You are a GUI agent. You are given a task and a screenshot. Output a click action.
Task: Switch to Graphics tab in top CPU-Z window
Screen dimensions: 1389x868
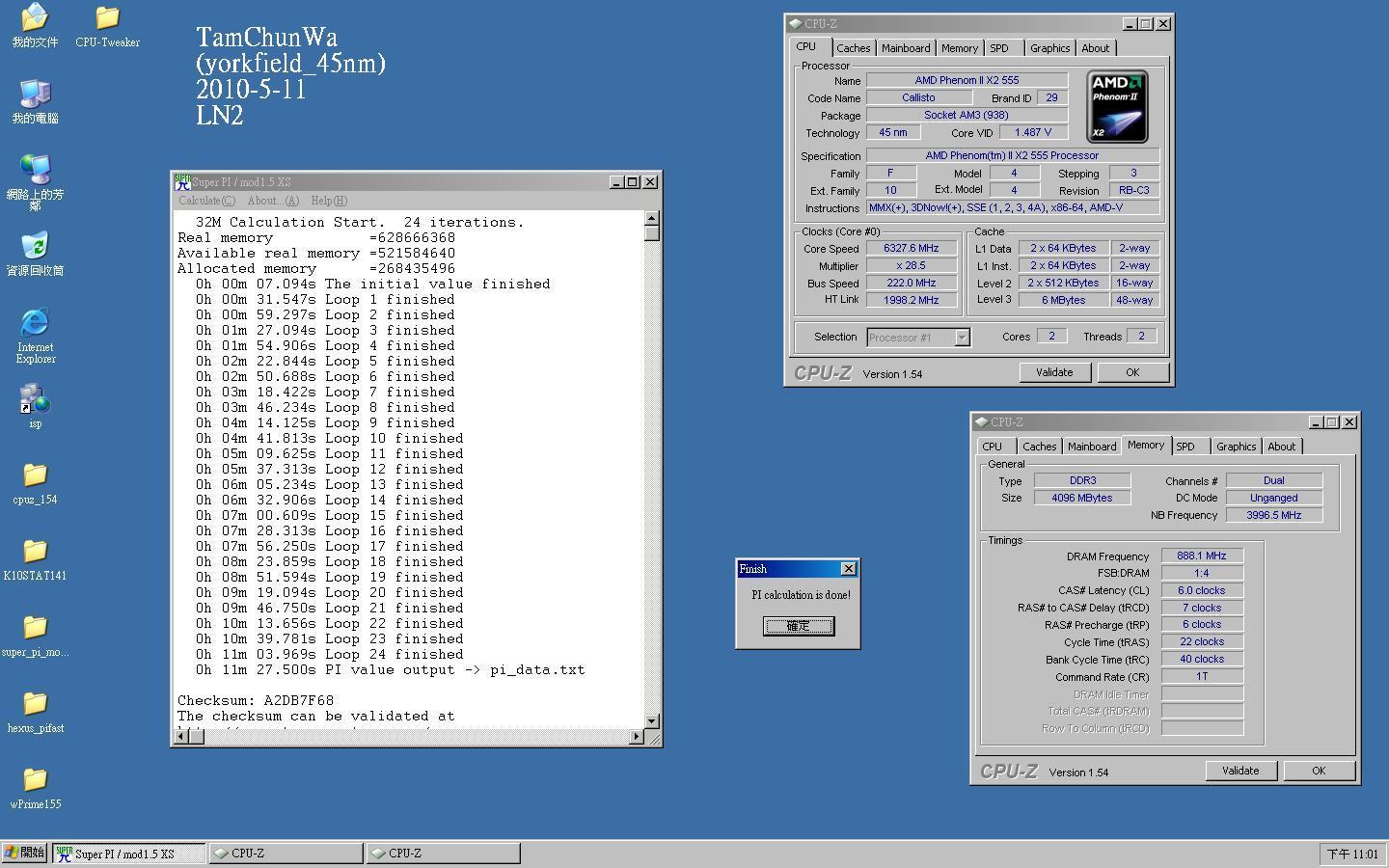point(1049,48)
